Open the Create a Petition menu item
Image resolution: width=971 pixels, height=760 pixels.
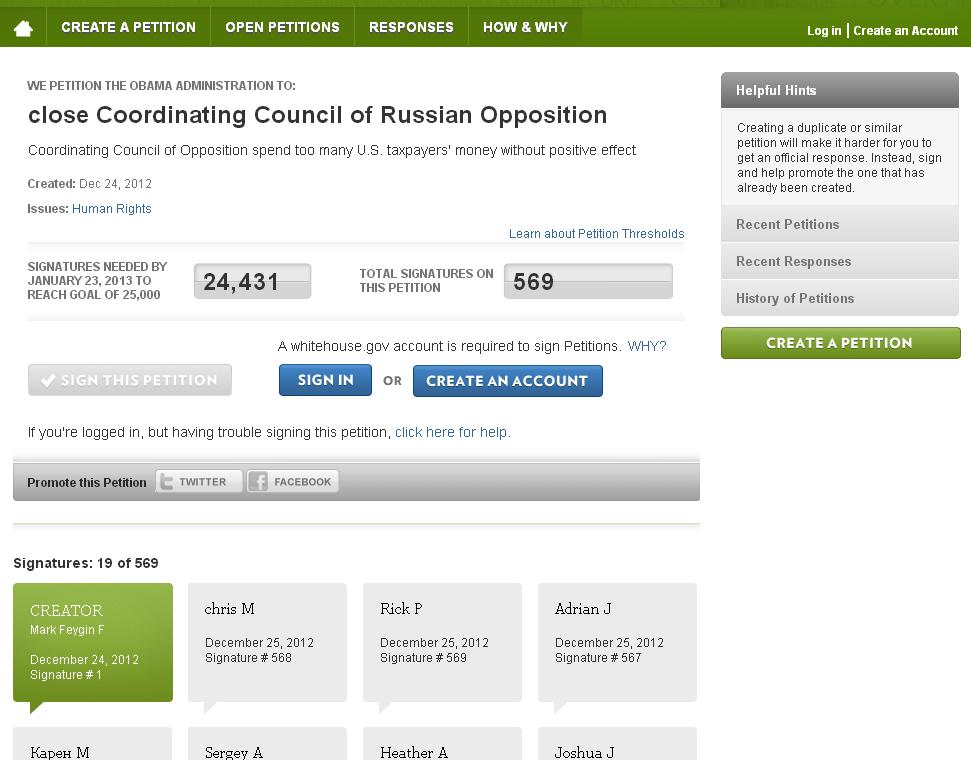pyautogui.click(x=128, y=27)
